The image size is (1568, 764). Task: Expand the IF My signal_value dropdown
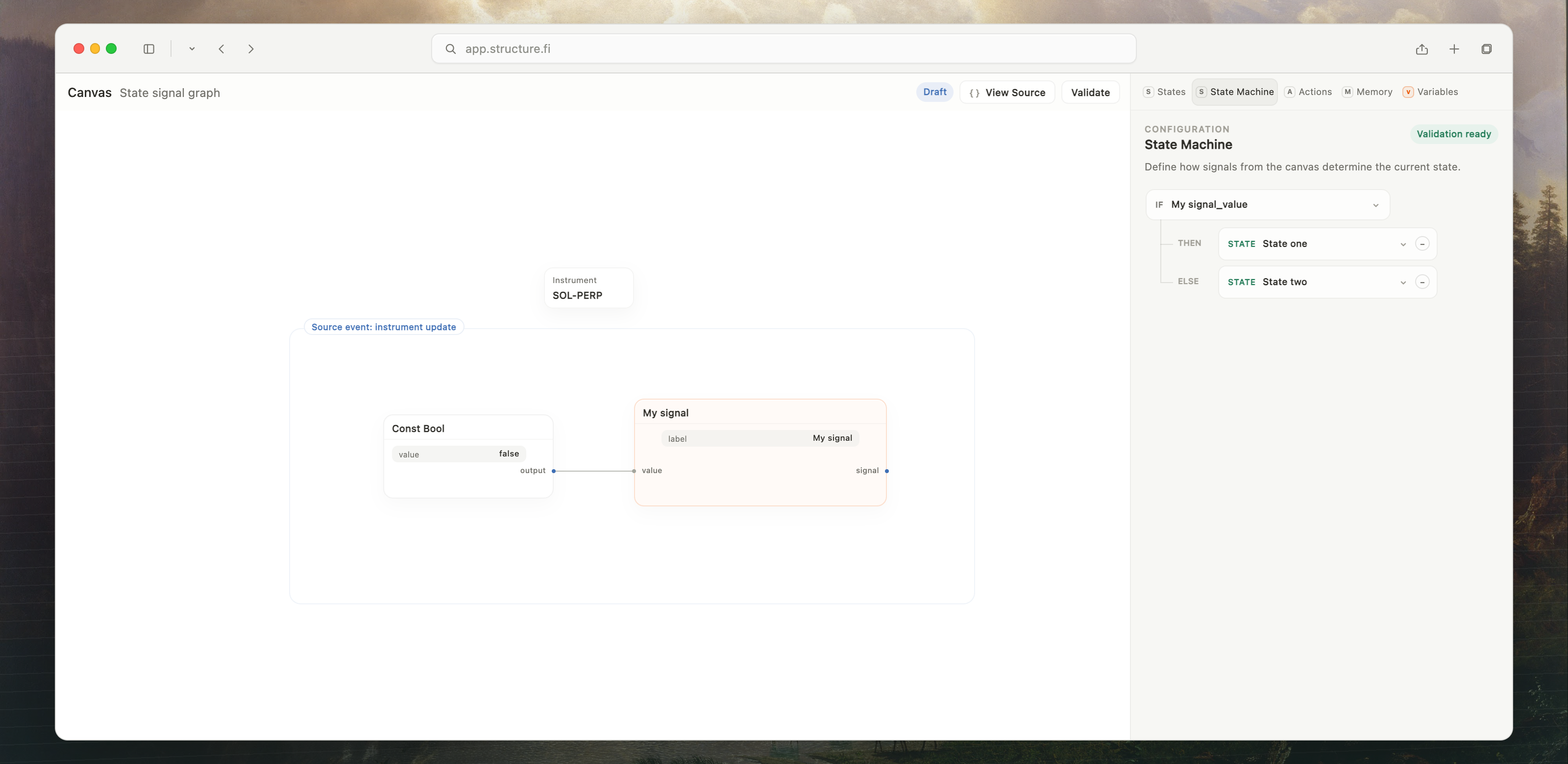pyautogui.click(x=1267, y=205)
